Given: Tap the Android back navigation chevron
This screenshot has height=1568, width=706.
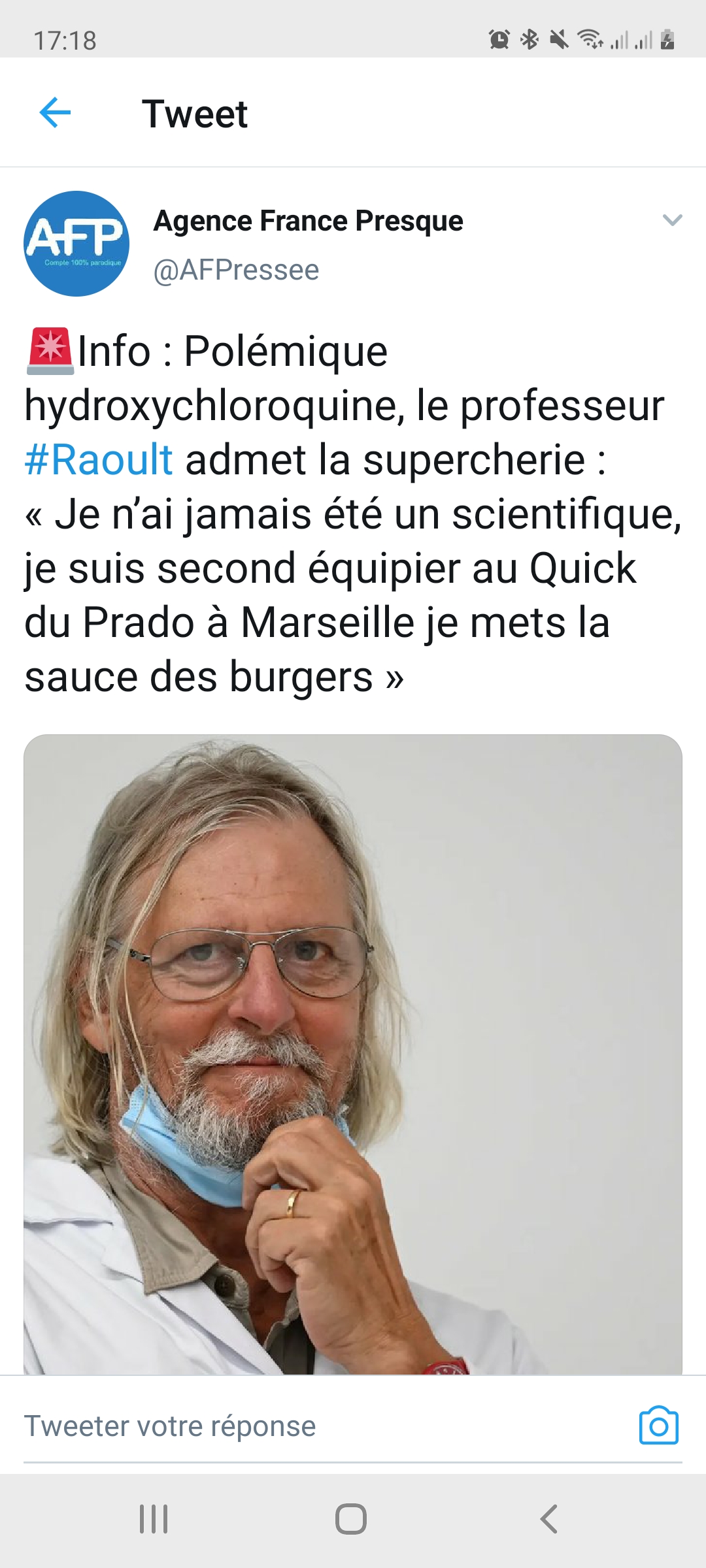Looking at the screenshot, I should coord(549,1519).
